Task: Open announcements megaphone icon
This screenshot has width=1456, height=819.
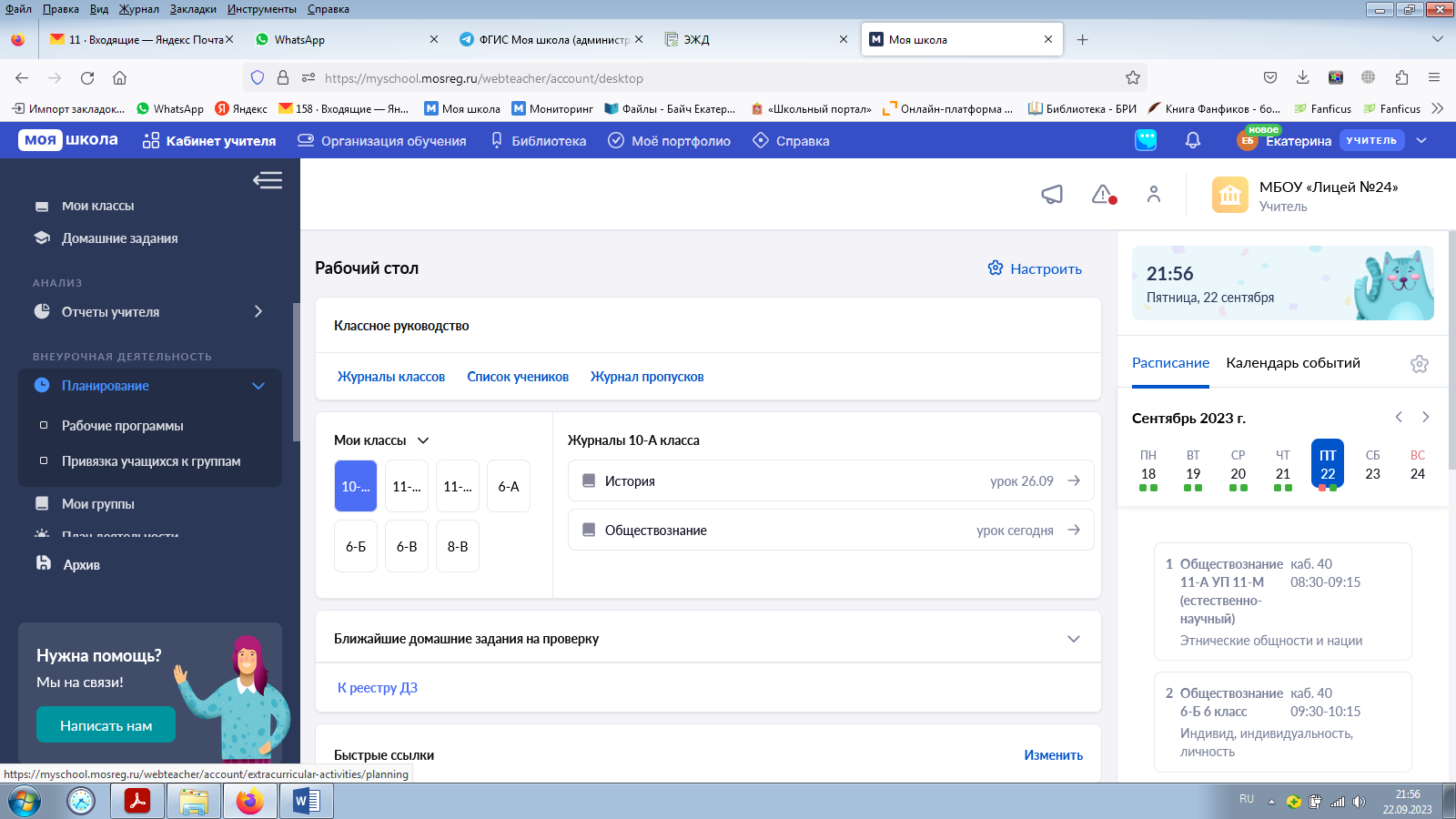Action: pyautogui.click(x=1052, y=194)
